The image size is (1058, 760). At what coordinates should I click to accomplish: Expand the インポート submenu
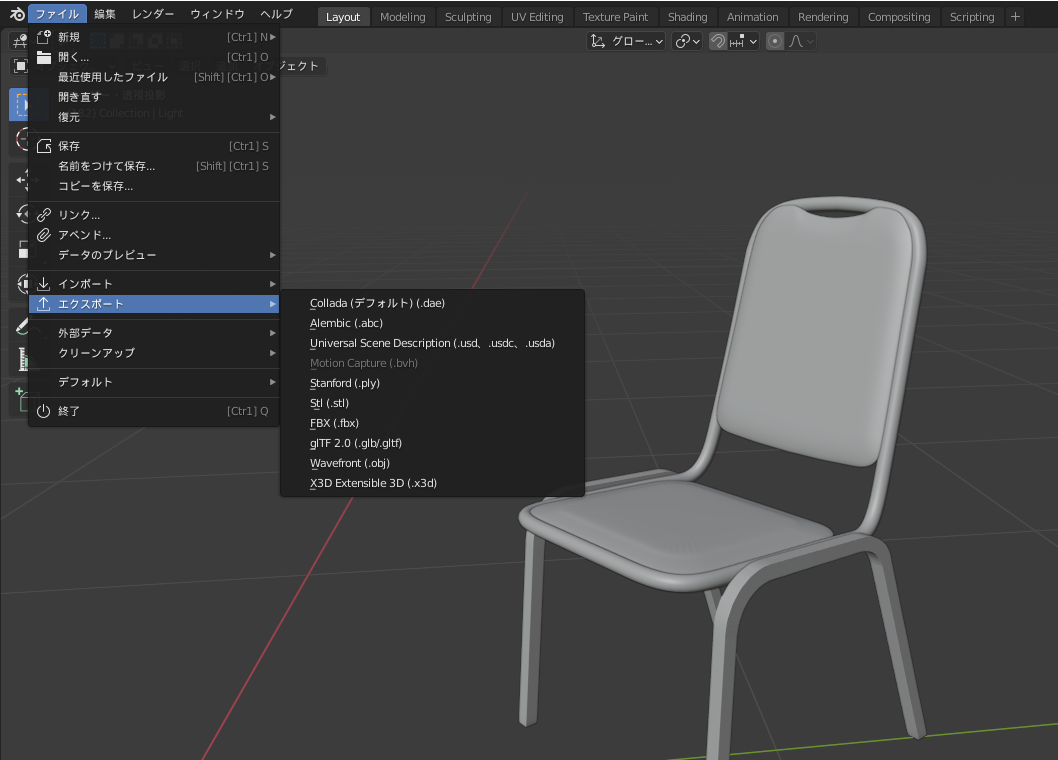[154, 283]
